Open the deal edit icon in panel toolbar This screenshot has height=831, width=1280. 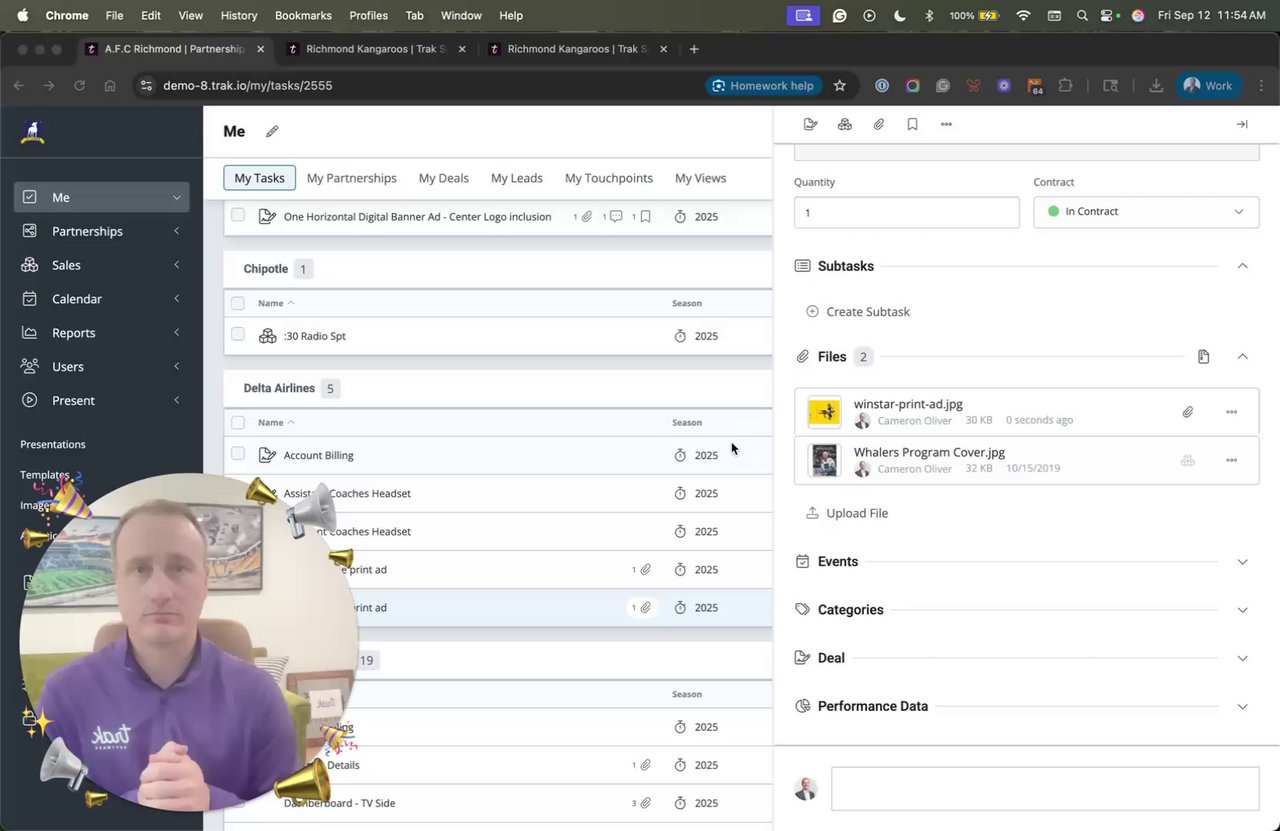click(x=811, y=124)
